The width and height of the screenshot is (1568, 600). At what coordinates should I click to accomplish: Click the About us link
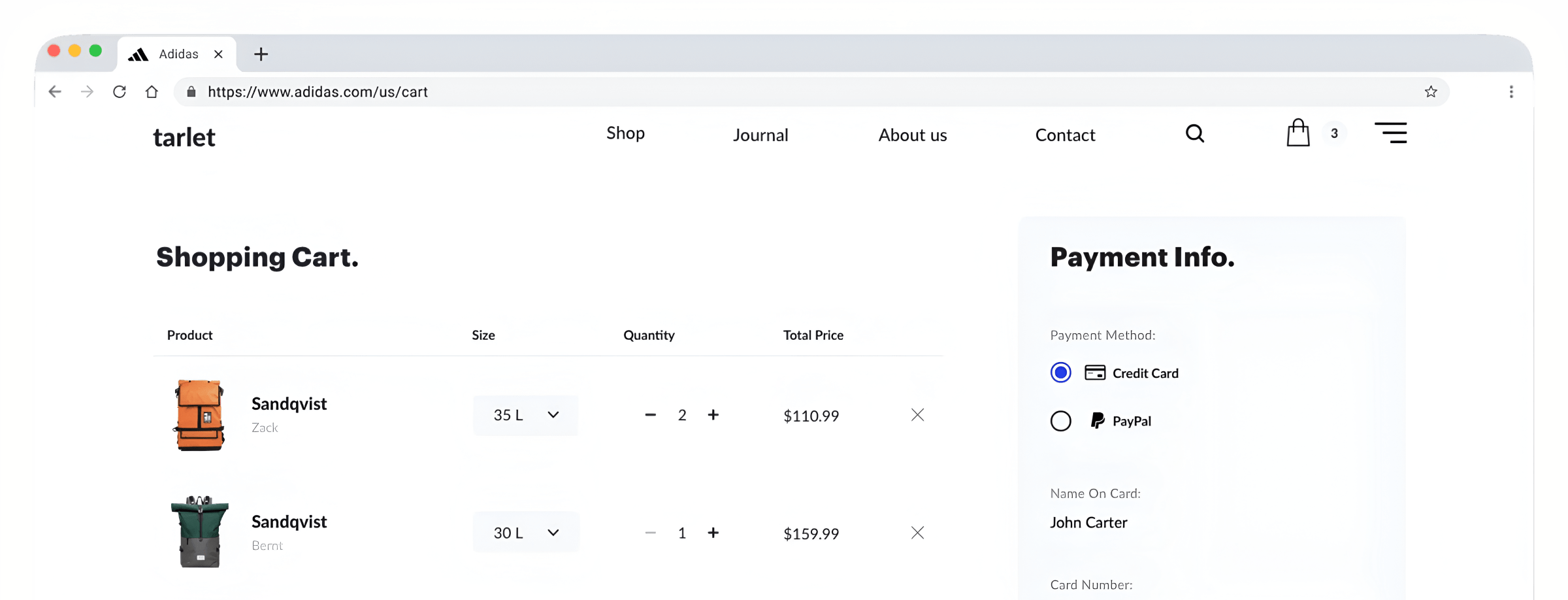point(912,135)
